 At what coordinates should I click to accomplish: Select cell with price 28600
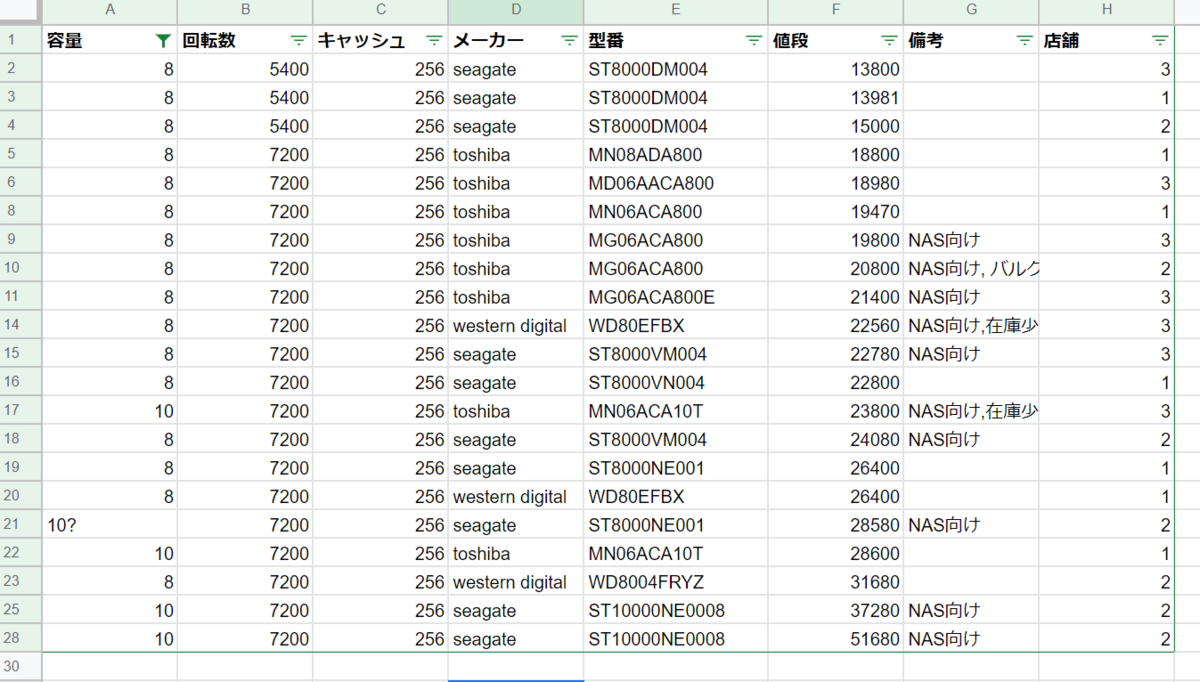[836, 554]
